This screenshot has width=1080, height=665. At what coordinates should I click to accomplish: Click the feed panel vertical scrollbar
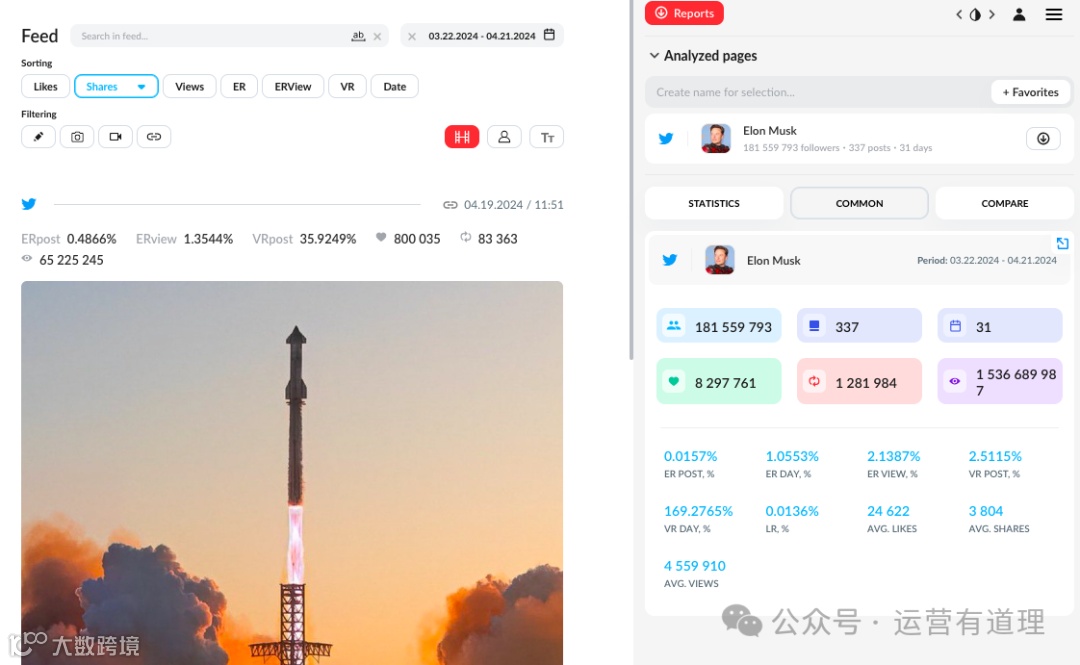pos(631,179)
